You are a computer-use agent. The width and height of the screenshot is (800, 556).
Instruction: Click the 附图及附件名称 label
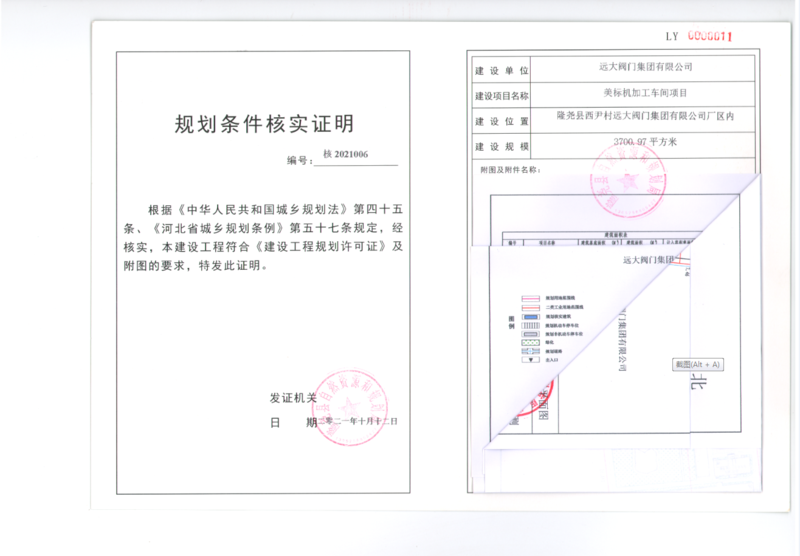pos(510,169)
